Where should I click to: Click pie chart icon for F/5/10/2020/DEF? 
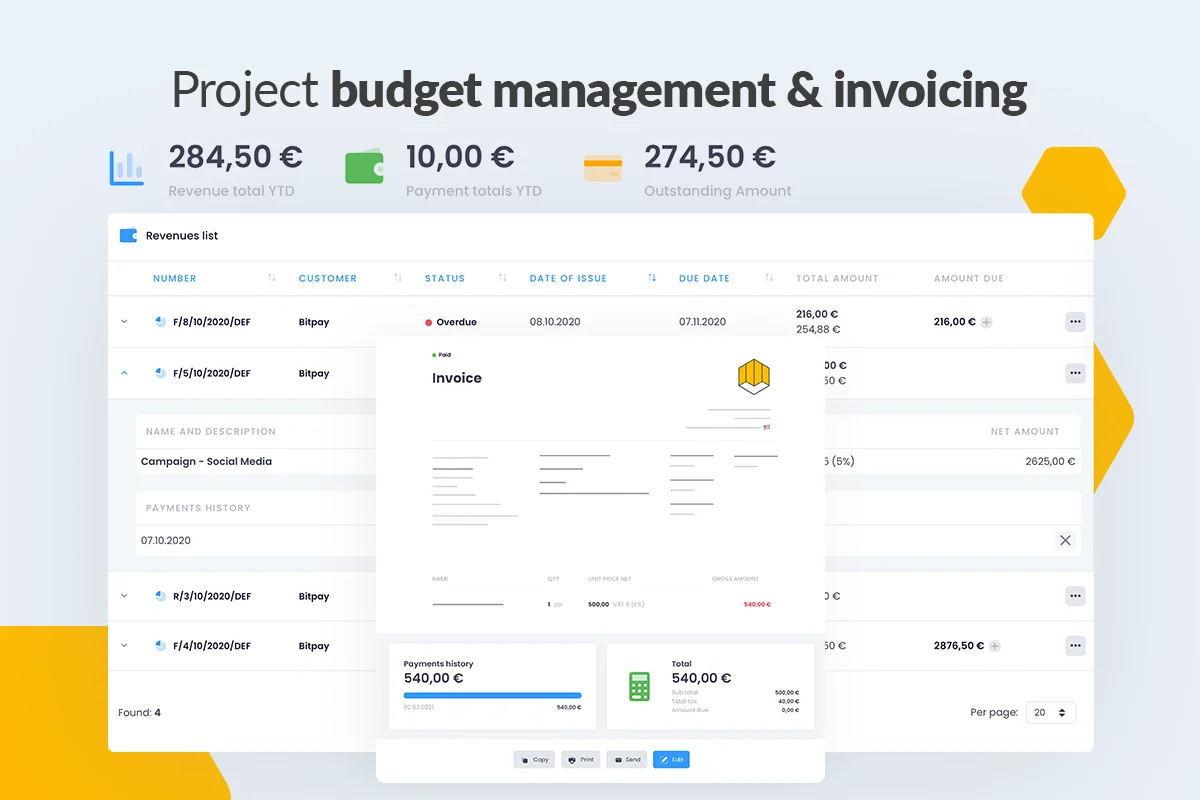160,373
